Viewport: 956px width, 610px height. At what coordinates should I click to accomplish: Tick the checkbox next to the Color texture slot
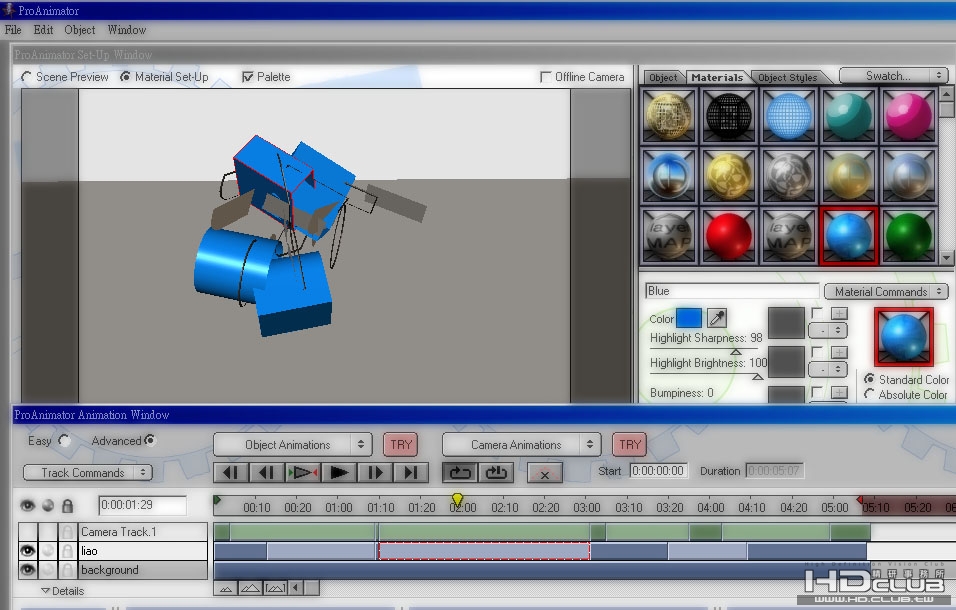coord(817,313)
